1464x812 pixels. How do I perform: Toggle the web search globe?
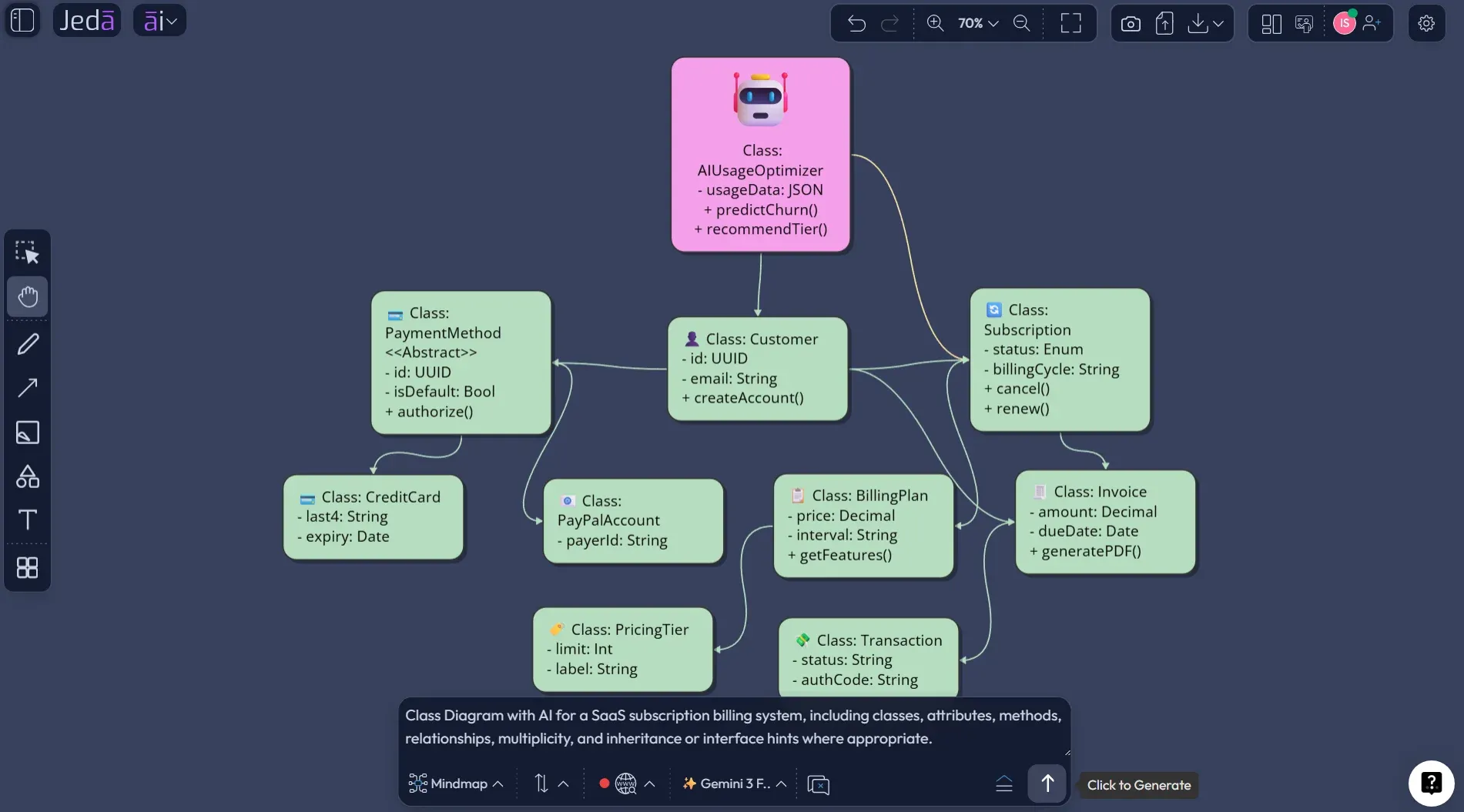click(x=625, y=784)
